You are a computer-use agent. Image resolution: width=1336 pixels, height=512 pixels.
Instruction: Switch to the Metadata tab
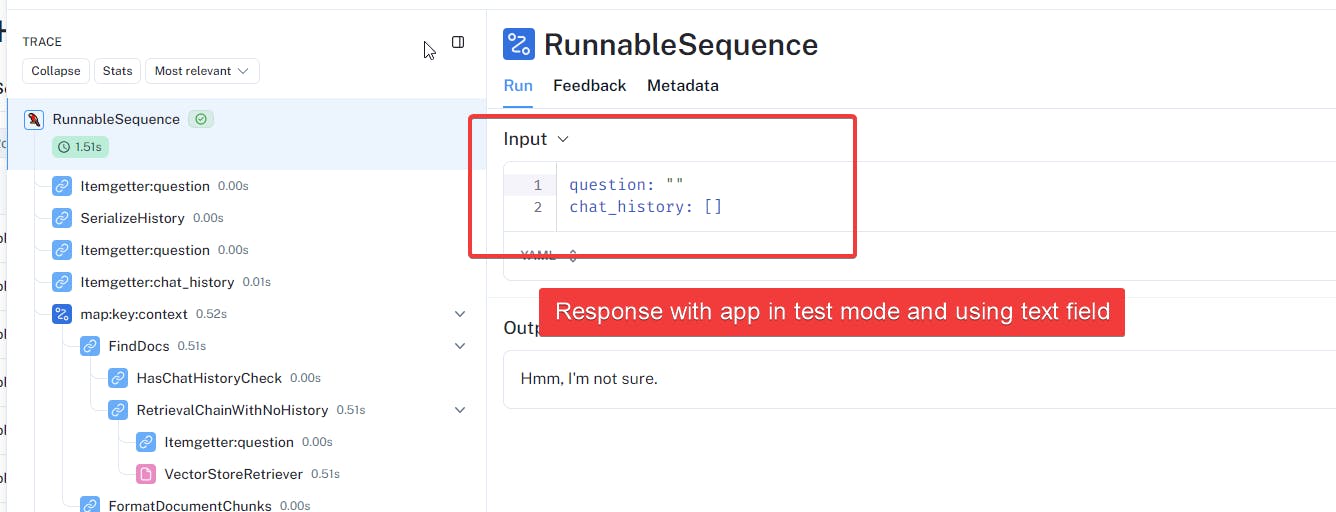682,86
